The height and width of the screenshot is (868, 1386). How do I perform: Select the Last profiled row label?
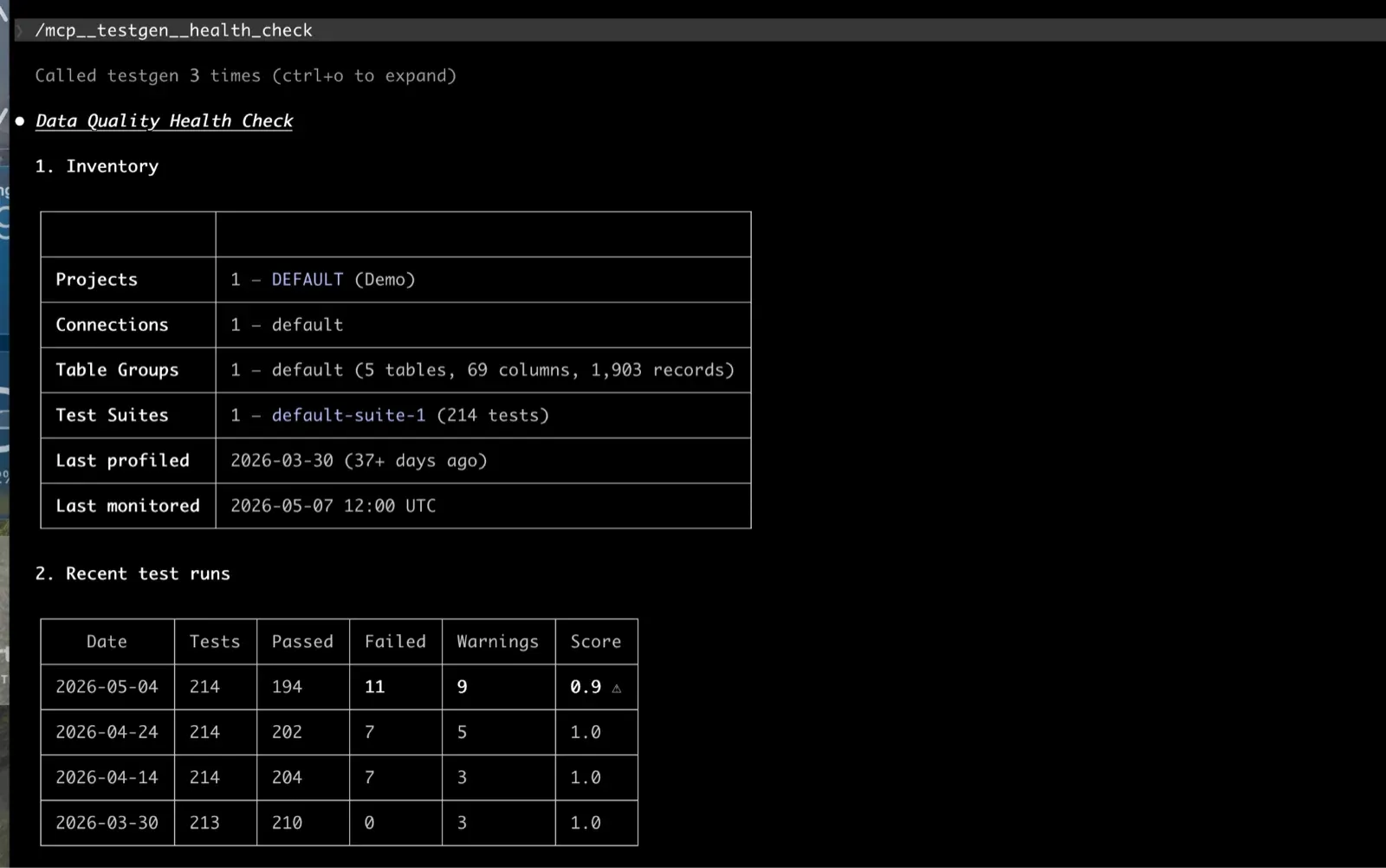pyautogui.click(x=122, y=461)
